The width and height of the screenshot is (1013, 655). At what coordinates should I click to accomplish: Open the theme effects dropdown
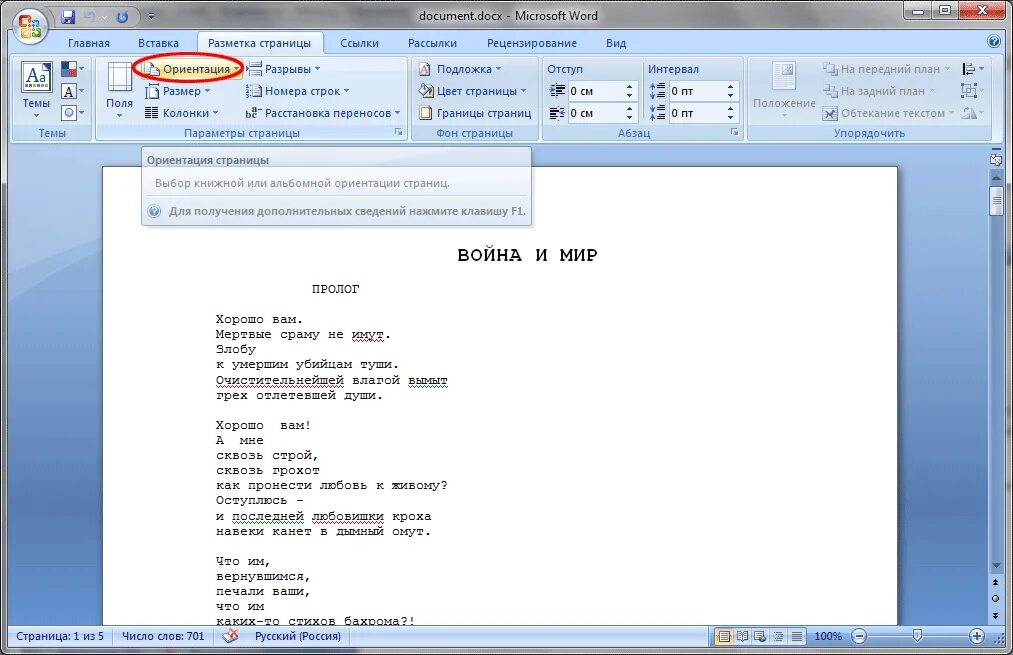pyautogui.click(x=72, y=113)
